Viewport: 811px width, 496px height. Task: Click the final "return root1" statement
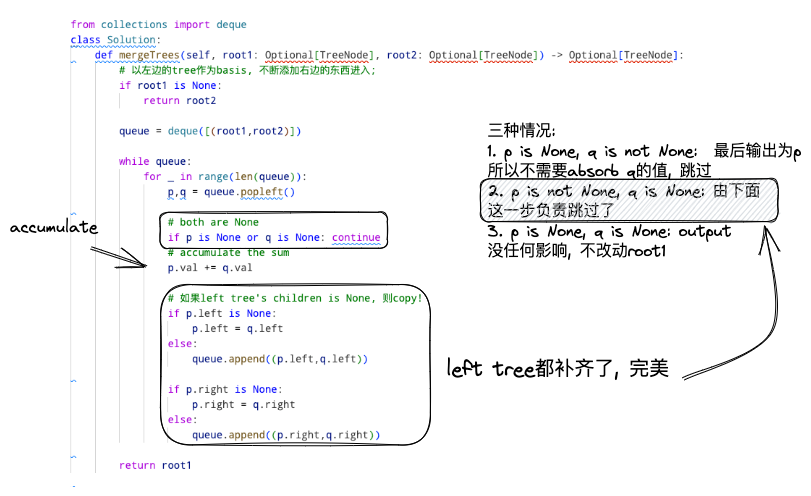[x=154, y=466]
